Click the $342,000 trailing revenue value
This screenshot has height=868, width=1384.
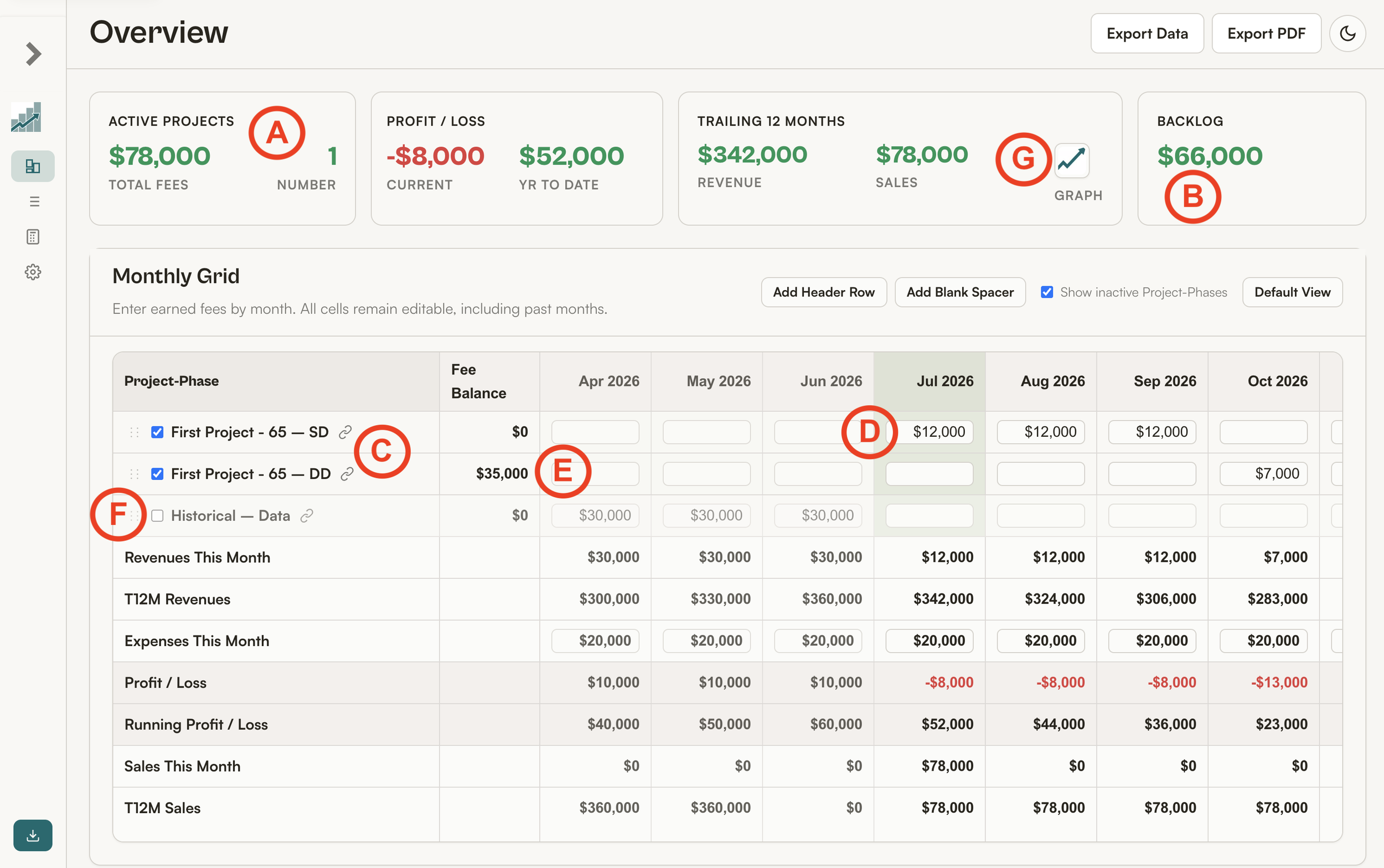pos(752,154)
